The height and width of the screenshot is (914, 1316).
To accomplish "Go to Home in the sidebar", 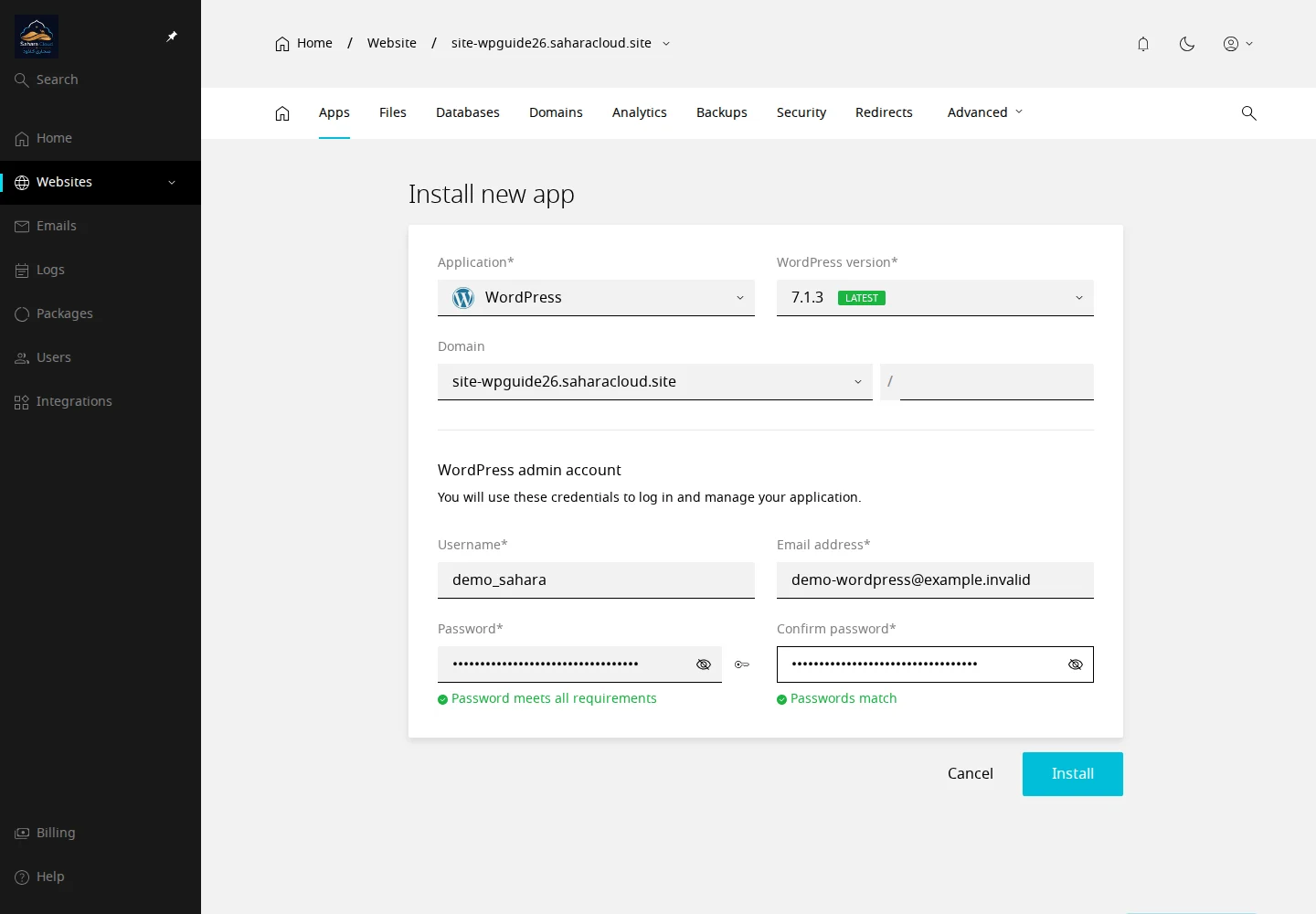I will 101,138.
